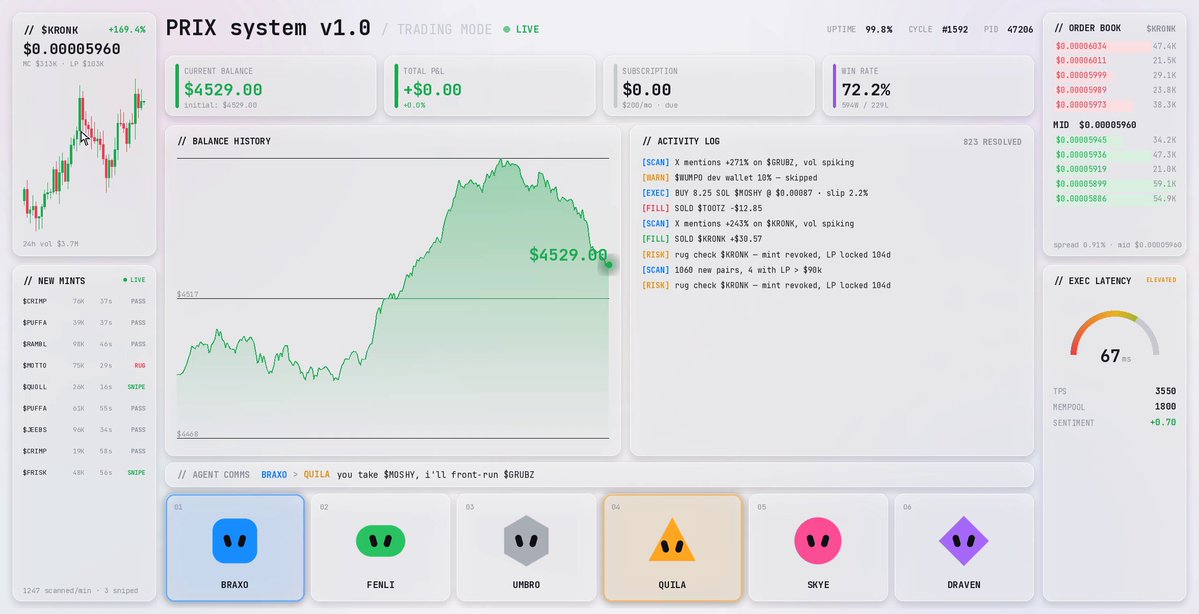This screenshot has height=614, width=1199.
Task: Click the MID $0.00005960 line in order book
Action: 1094,125
